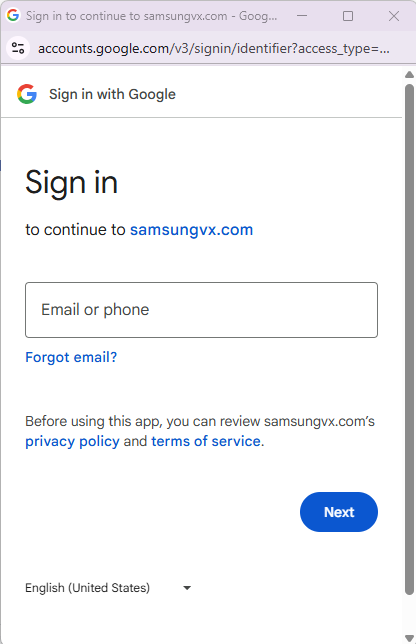
Task: Click the scrollbar down arrow
Action: (x=409, y=638)
